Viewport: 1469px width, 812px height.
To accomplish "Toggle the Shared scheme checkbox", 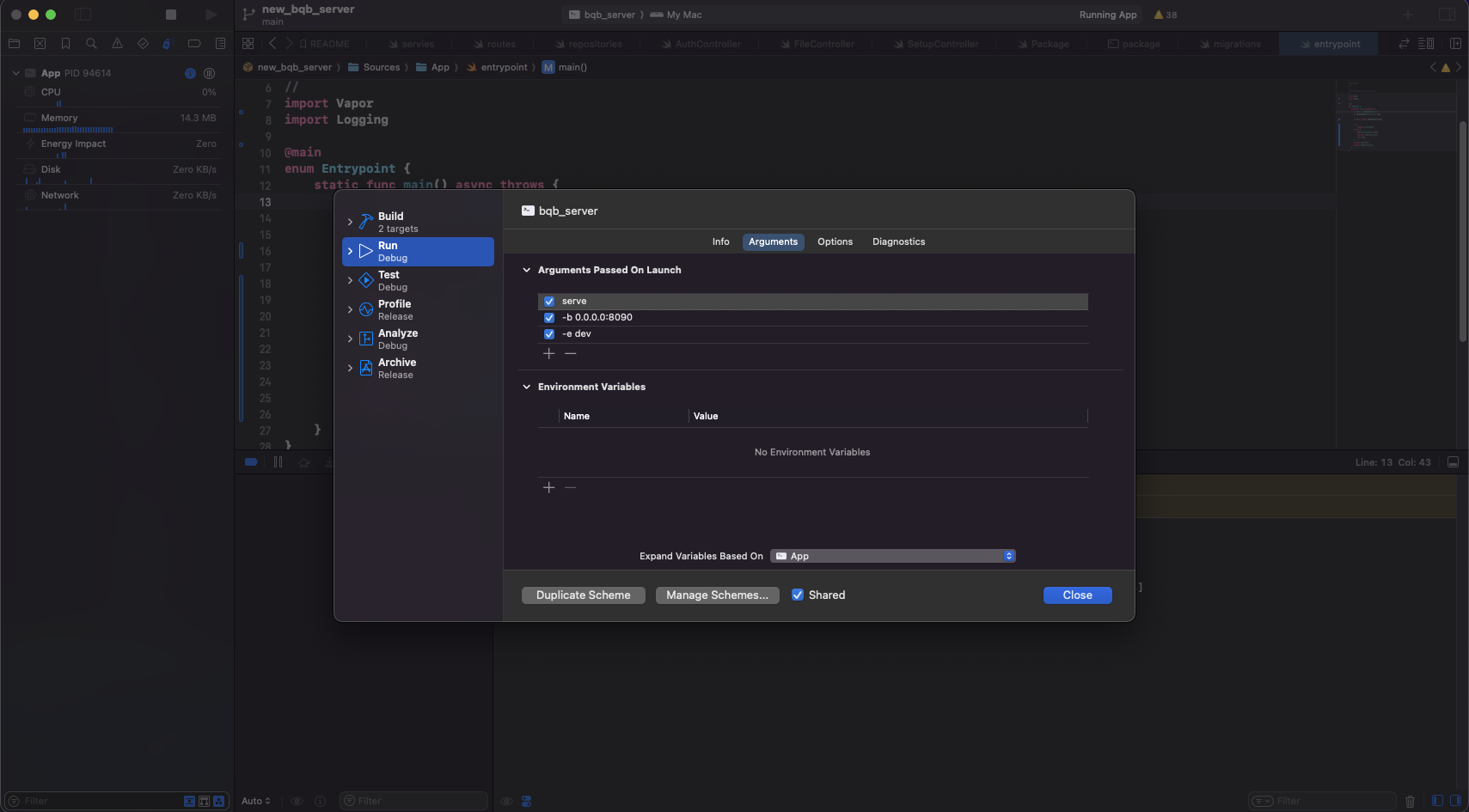I will click(798, 595).
